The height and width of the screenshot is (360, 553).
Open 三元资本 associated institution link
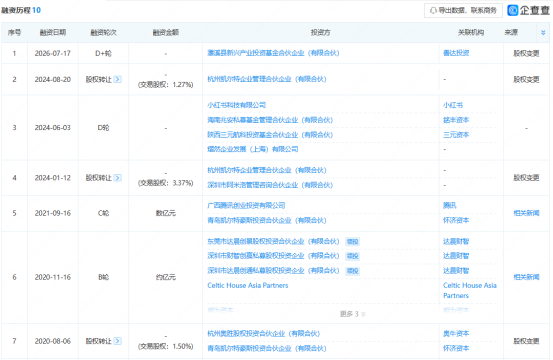tap(456, 135)
